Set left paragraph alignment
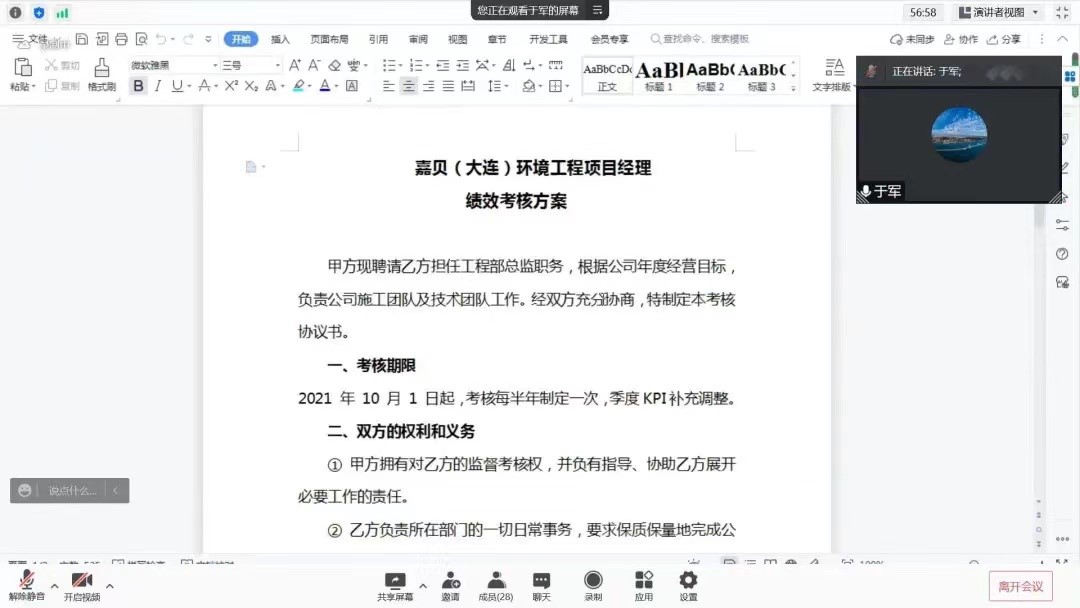The width and height of the screenshot is (1080, 608). (388, 86)
